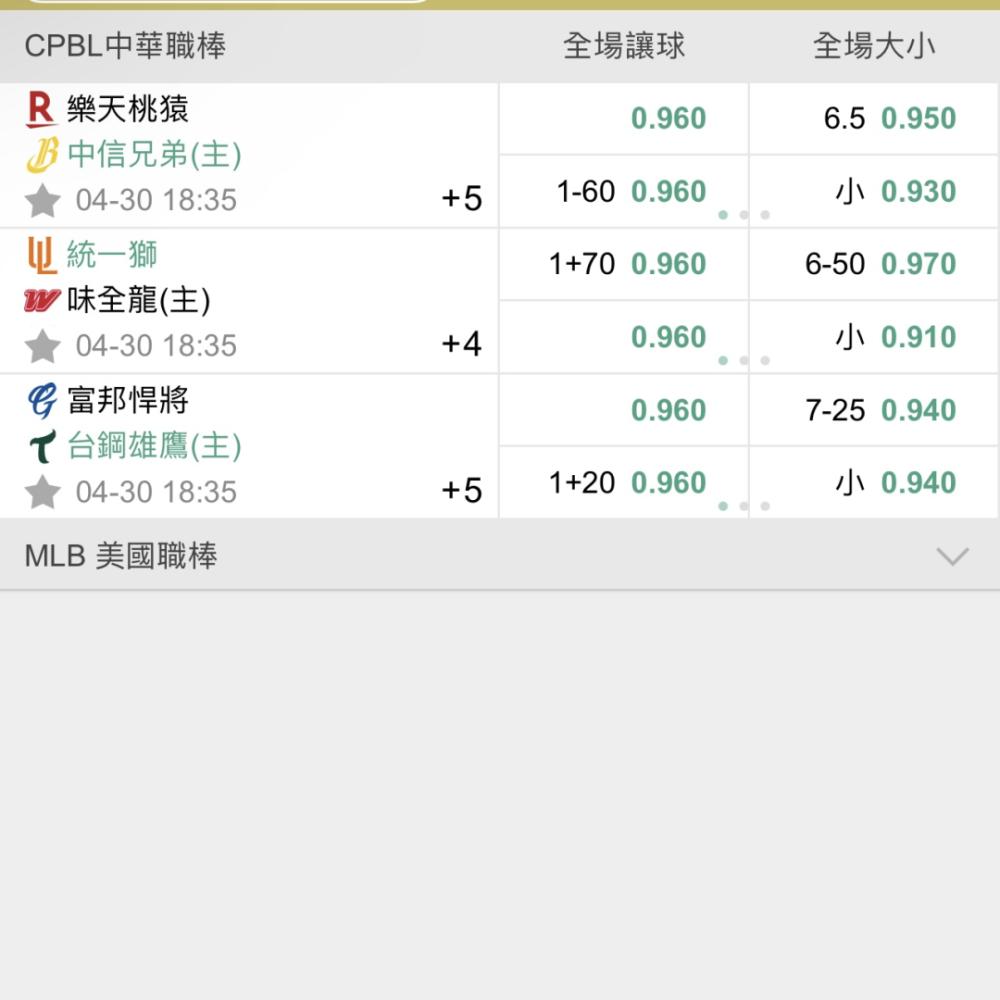
Task: Open +5 more bets for 樂天桃猿 match
Action: pyautogui.click(x=462, y=198)
